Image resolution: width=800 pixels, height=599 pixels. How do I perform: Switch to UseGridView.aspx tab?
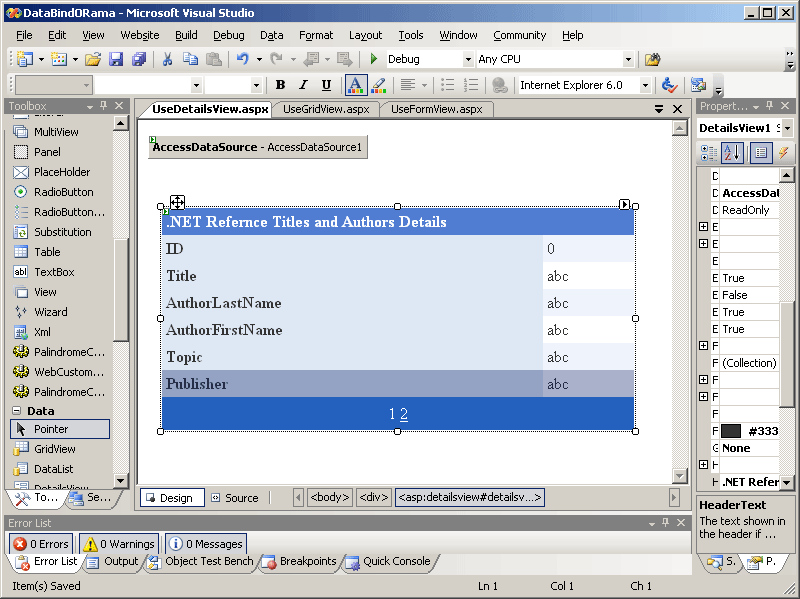point(326,110)
